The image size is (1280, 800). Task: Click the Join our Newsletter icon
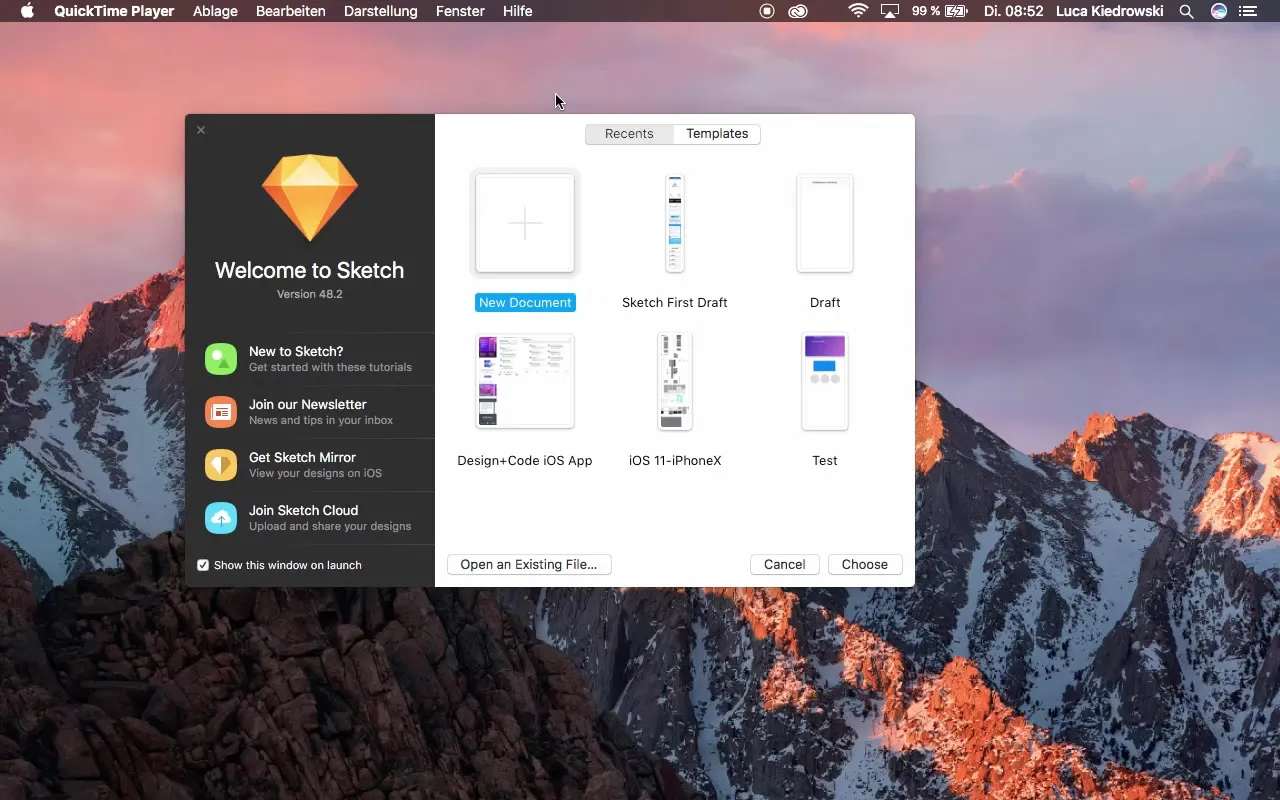221,412
